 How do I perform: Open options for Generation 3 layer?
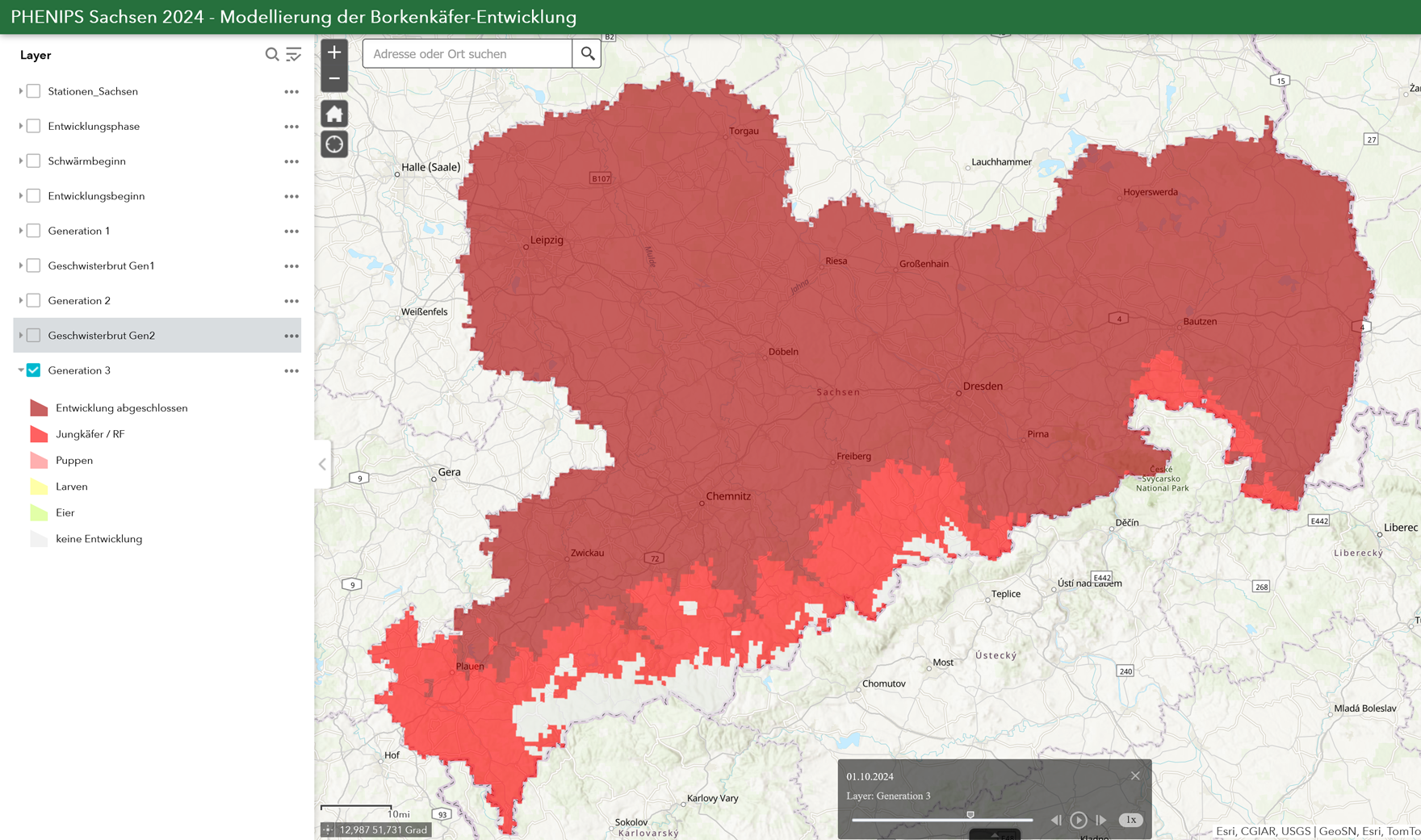(291, 371)
